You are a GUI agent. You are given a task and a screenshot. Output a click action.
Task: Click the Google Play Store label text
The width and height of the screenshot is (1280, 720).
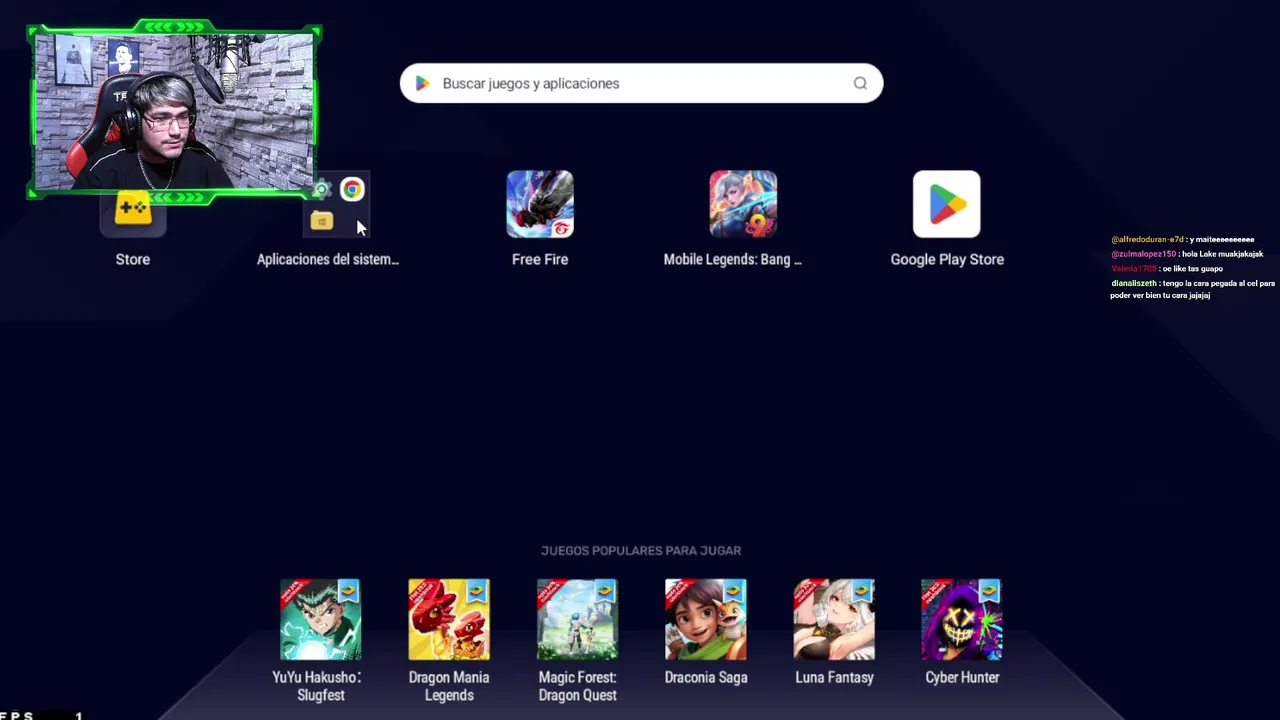(947, 259)
